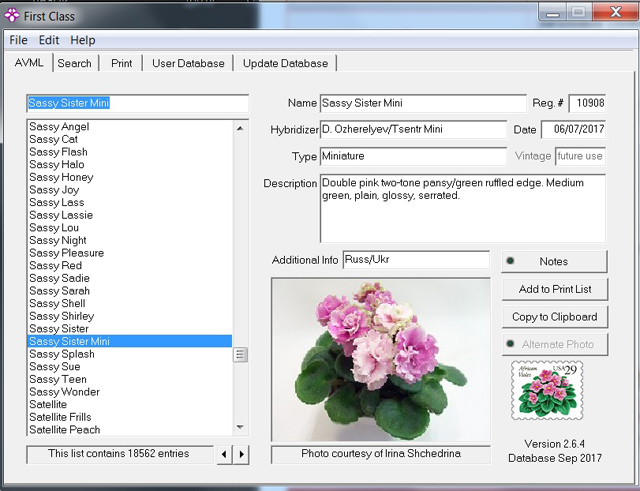The width and height of the screenshot is (640, 491).
Task: Click the Alternate Photo button
Action: [555, 344]
